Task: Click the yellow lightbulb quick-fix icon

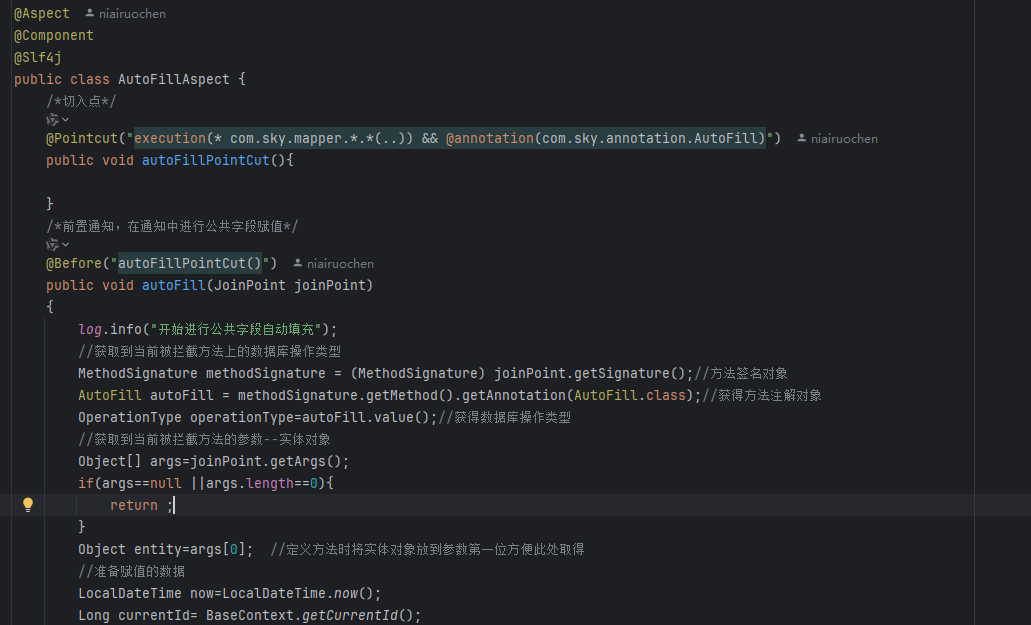Action: pos(28,505)
